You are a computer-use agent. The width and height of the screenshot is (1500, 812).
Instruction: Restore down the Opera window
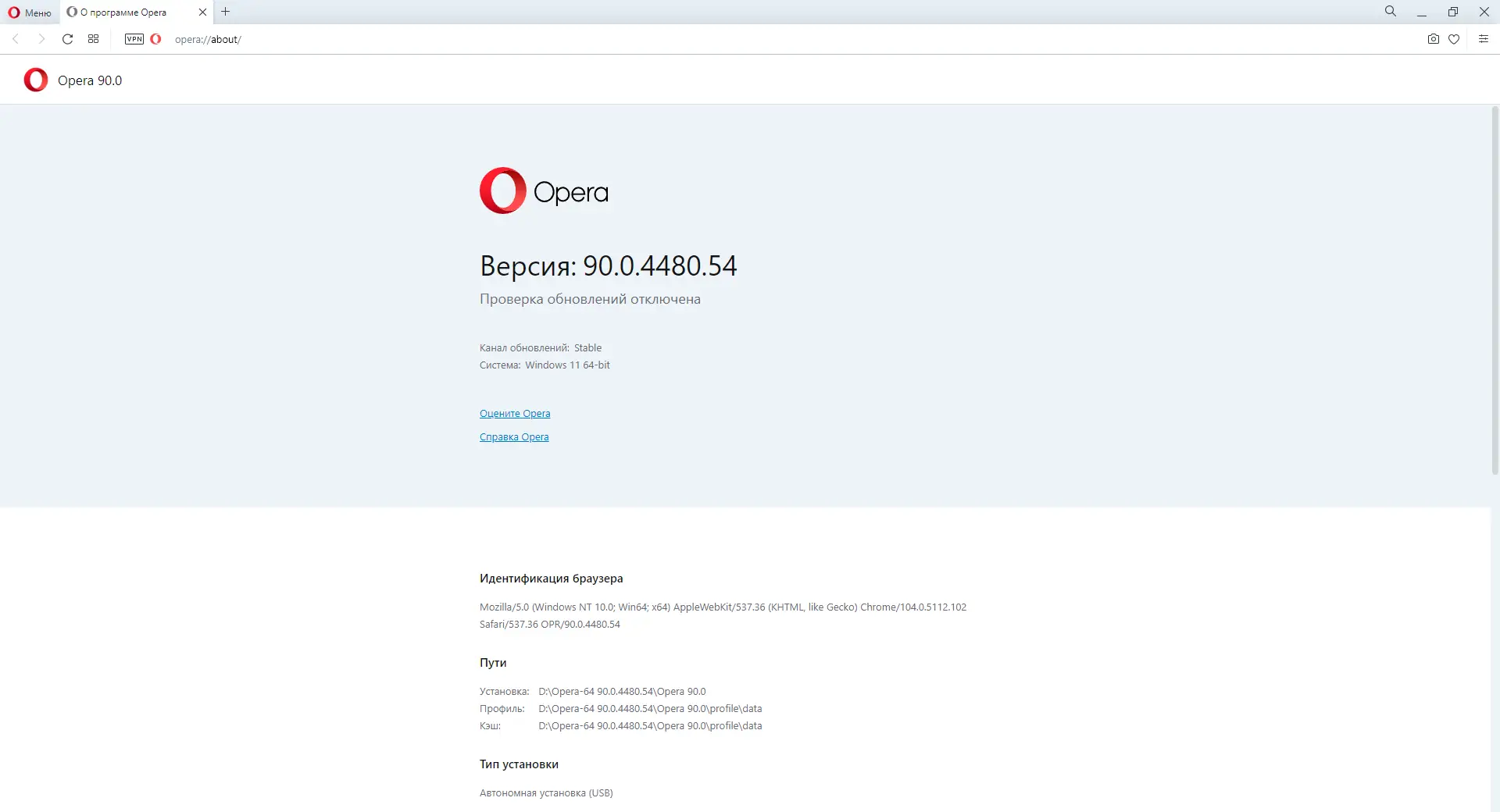(1453, 12)
